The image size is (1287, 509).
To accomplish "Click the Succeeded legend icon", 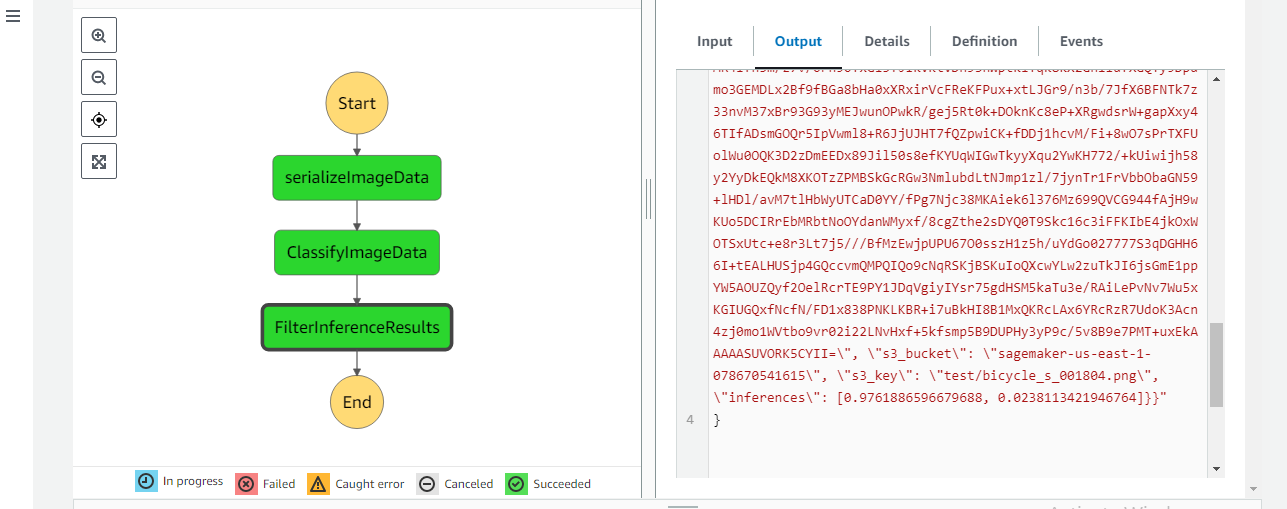I will coord(516,484).
